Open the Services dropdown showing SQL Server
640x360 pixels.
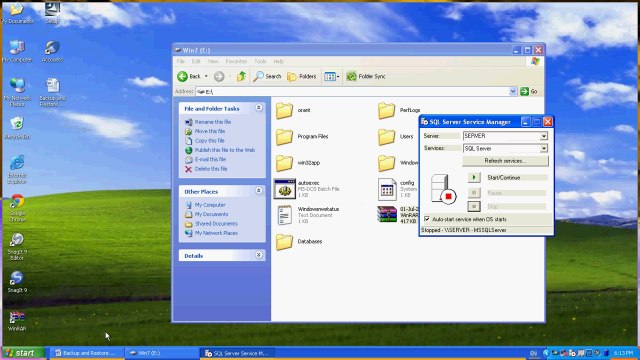543,149
